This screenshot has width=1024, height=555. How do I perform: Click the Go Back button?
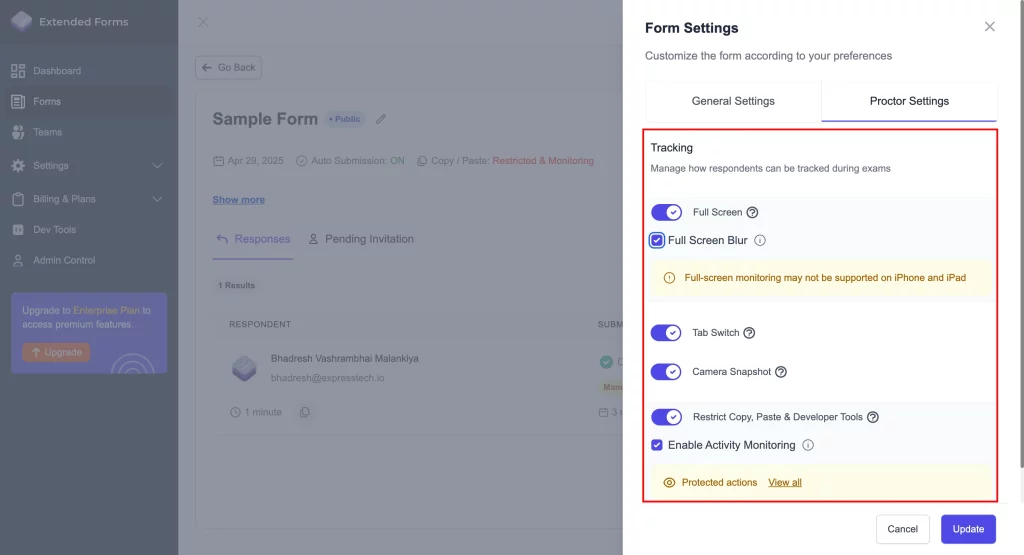(229, 67)
